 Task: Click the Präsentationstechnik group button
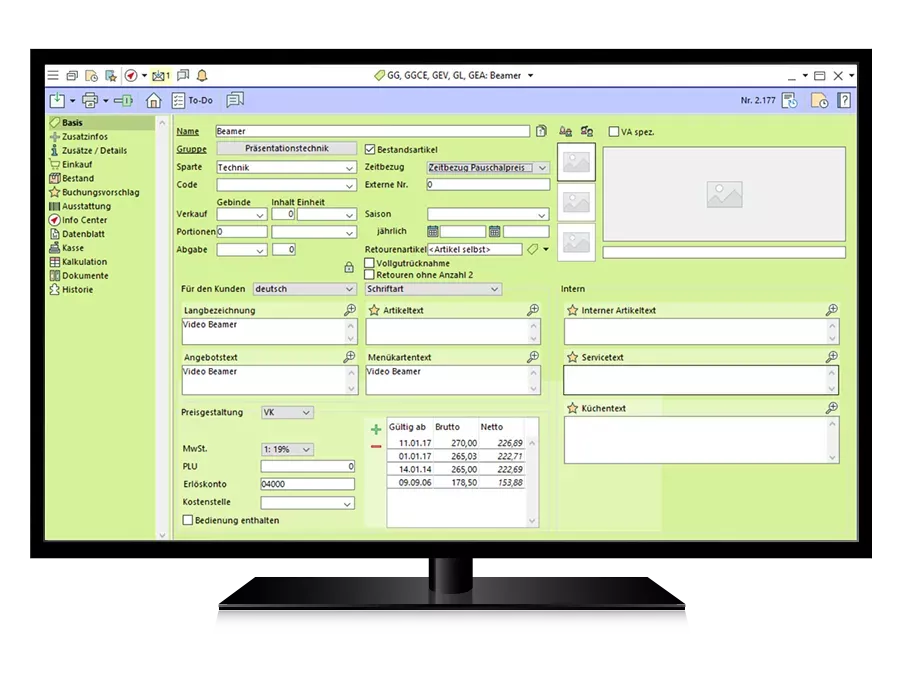(x=286, y=149)
